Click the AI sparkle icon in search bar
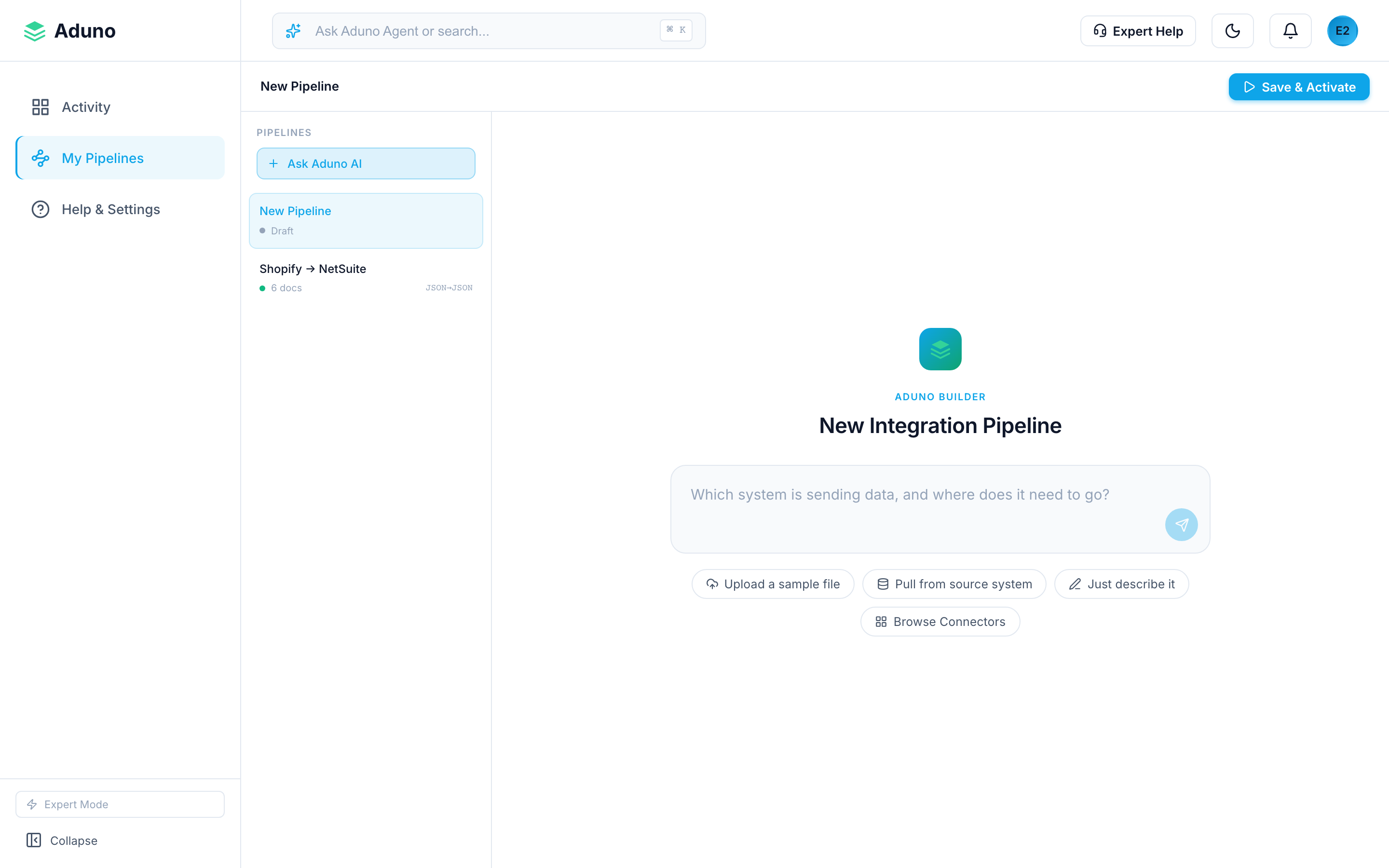The width and height of the screenshot is (1389, 868). tap(293, 31)
